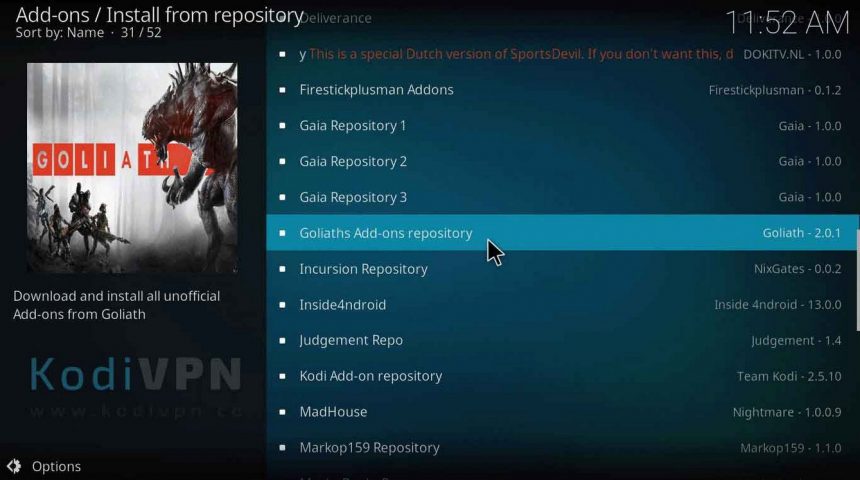The image size is (860, 480).
Task: Select the DOKITV.NL SportsDevil Dutch entry
Action: 562,54
